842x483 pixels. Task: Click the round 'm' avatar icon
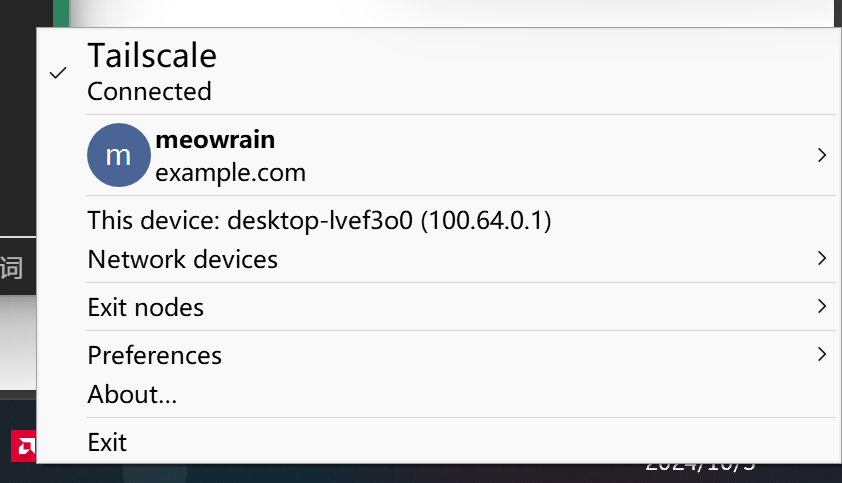point(118,155)
